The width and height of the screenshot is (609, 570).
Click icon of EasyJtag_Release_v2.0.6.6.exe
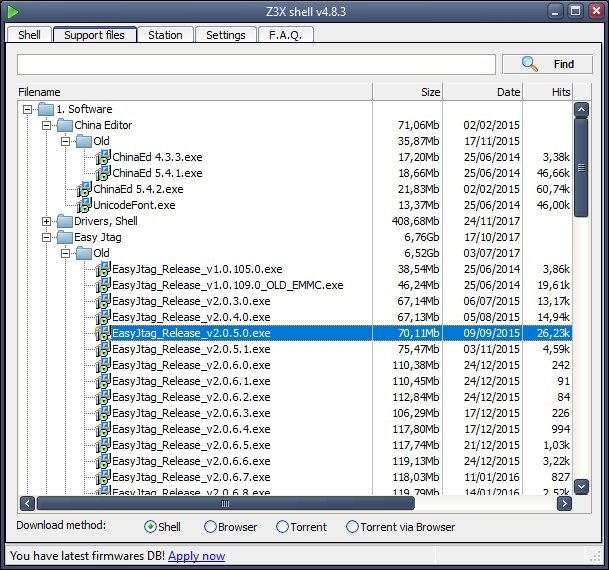pyautogui.click(x=103, y=461)
